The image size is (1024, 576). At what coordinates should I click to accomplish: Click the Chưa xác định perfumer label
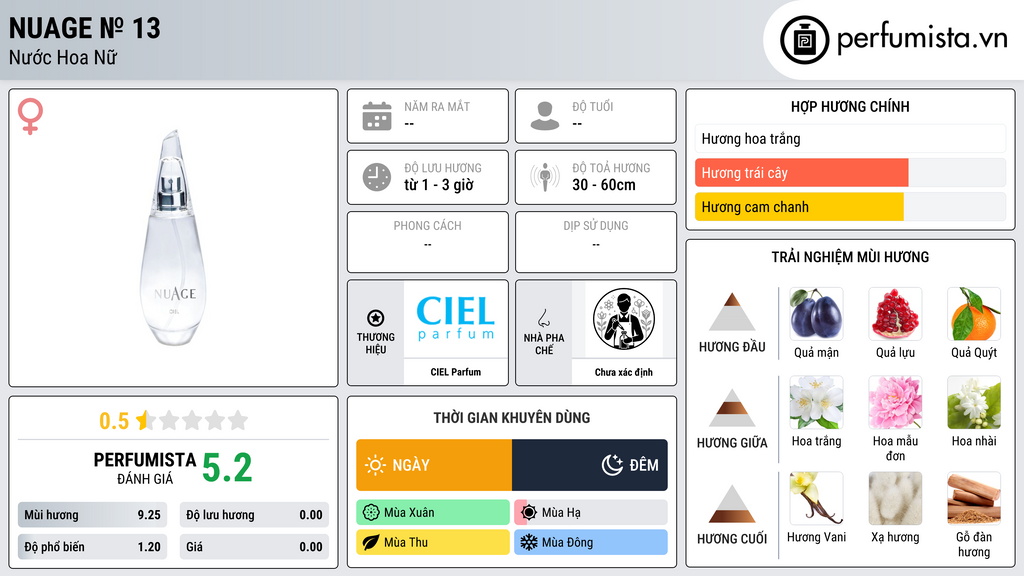click(624, 372)
